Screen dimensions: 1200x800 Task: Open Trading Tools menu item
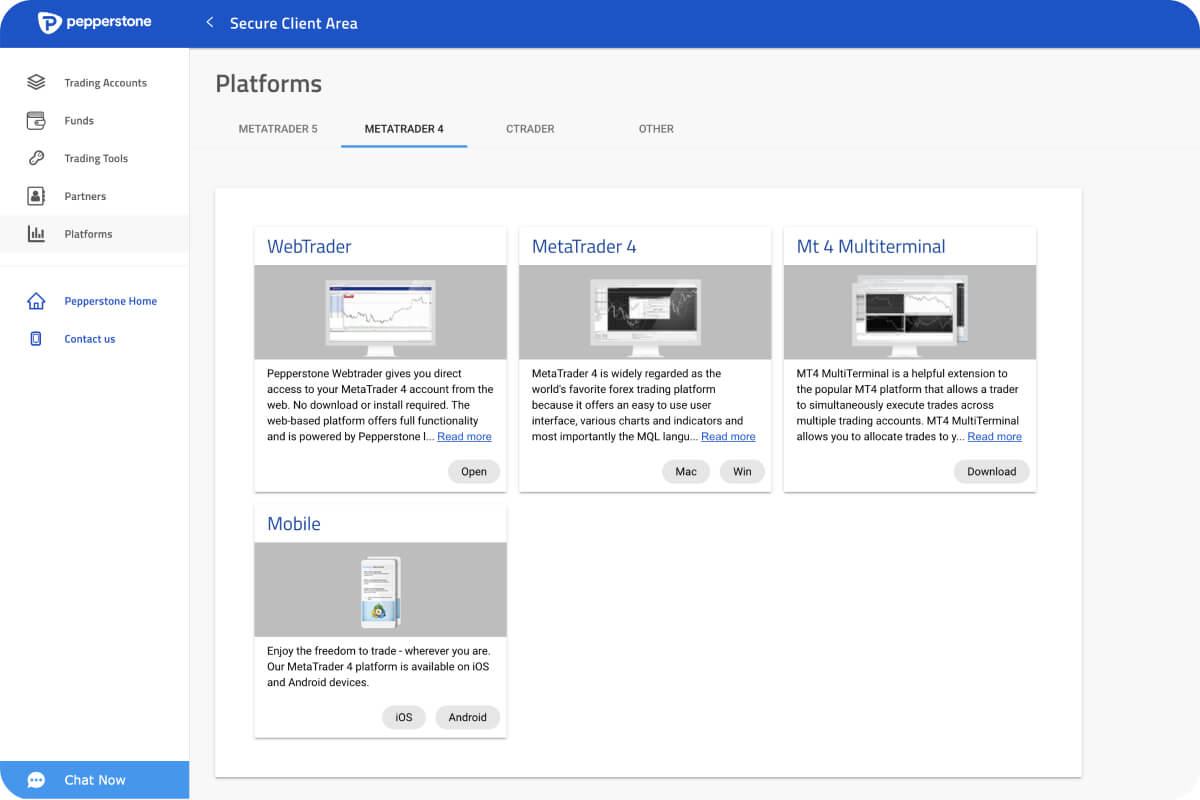tap(94, 159)
